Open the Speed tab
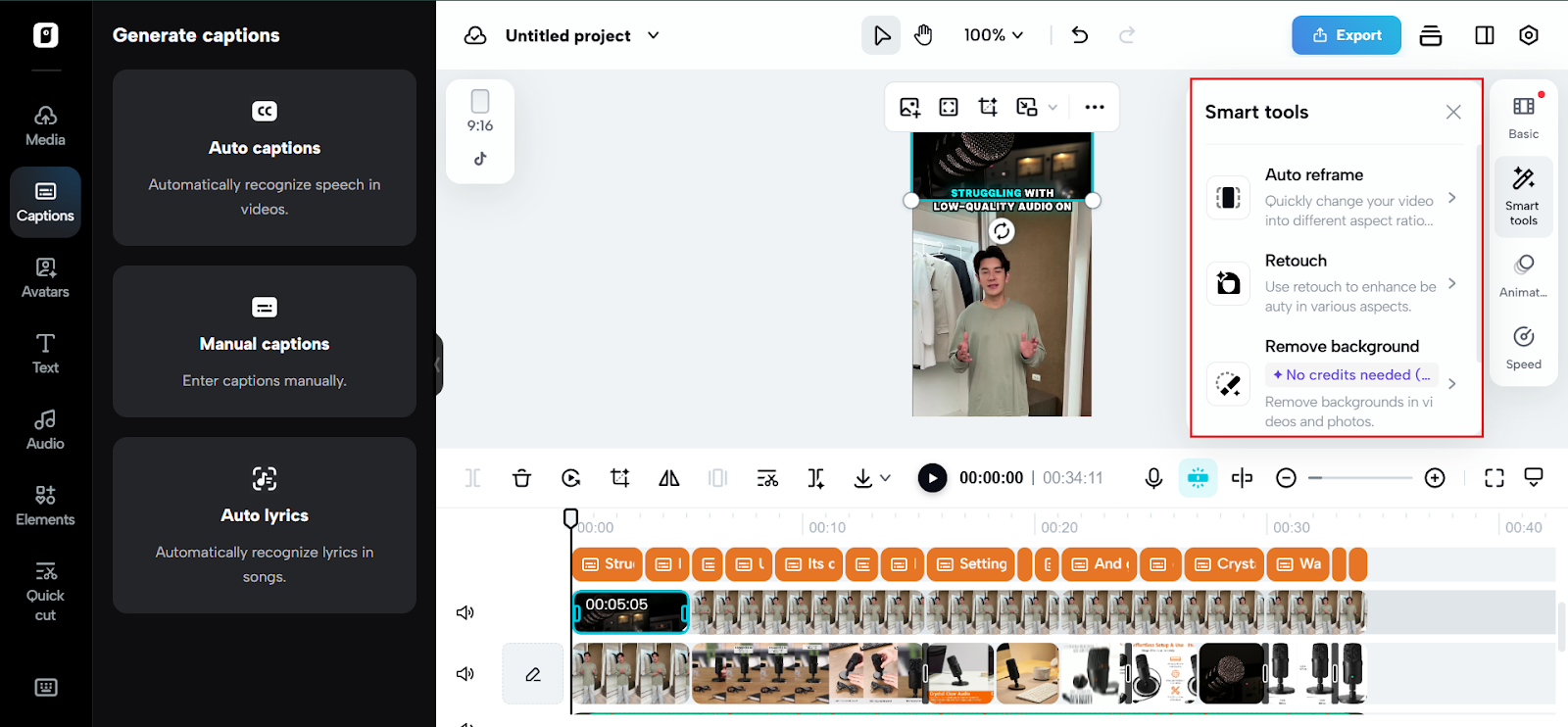Viewport: 1568px width, 727px height. [1524, 348]
